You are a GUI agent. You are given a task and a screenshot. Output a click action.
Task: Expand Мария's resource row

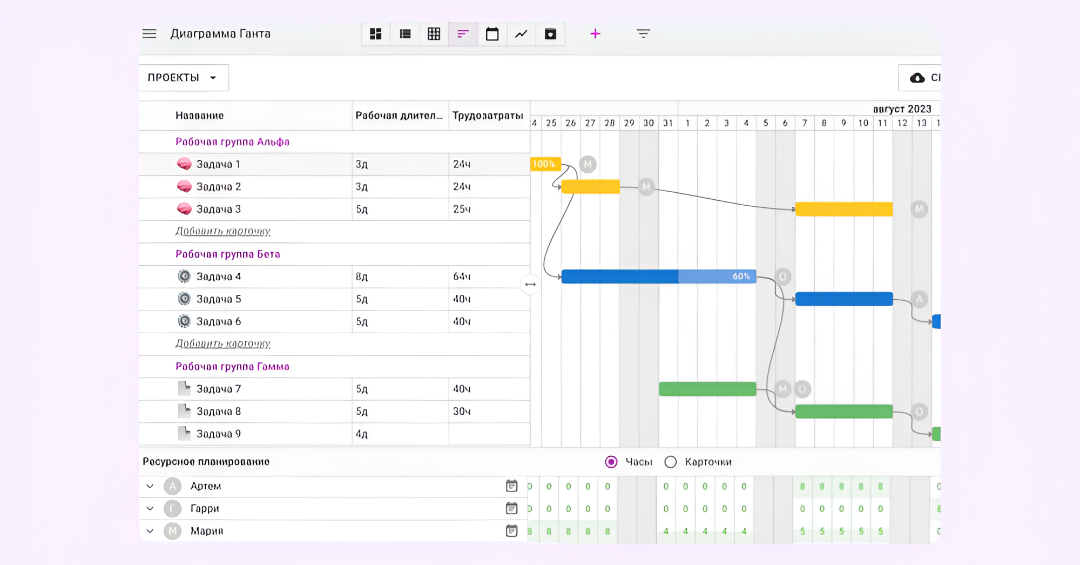150,531
